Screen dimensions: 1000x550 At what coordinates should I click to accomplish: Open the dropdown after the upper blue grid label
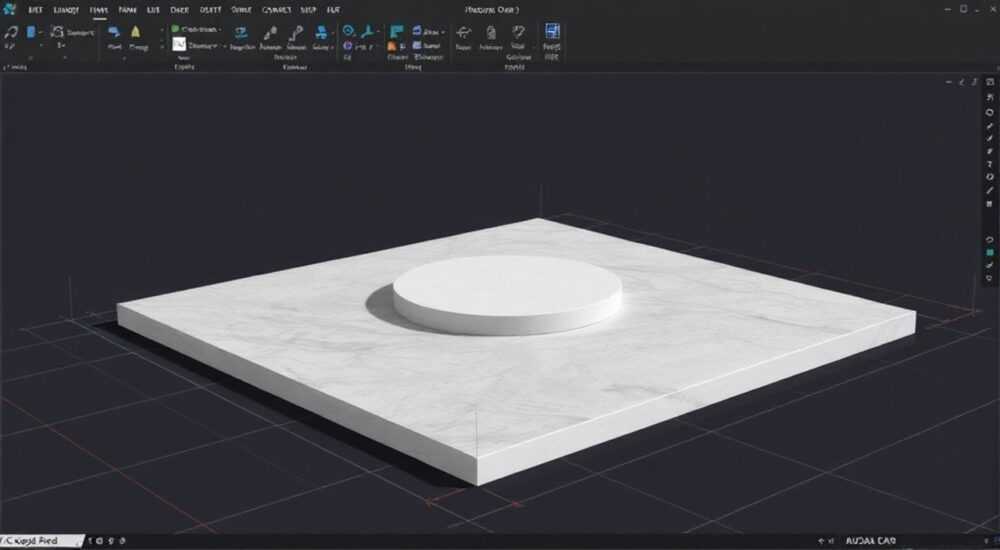click(x=443, y=32)
